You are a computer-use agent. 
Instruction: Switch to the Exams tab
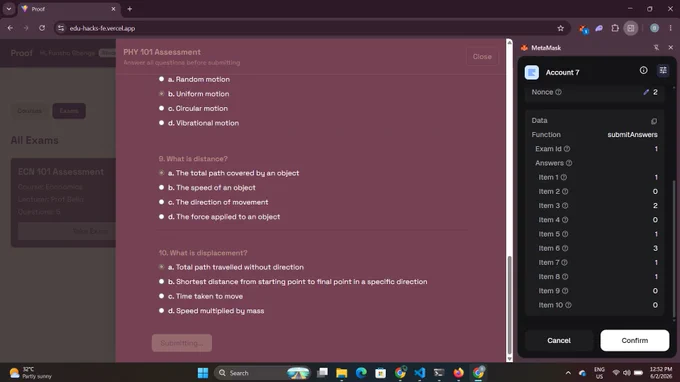click(69, 111)
